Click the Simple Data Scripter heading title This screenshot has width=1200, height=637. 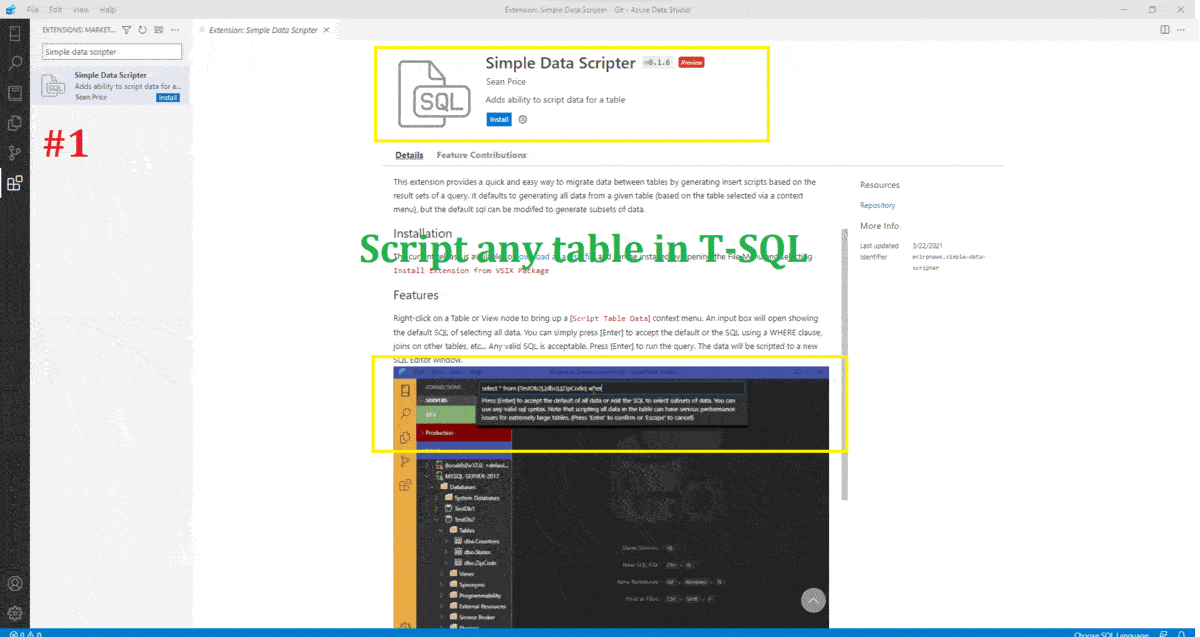(x=560, y=62)
